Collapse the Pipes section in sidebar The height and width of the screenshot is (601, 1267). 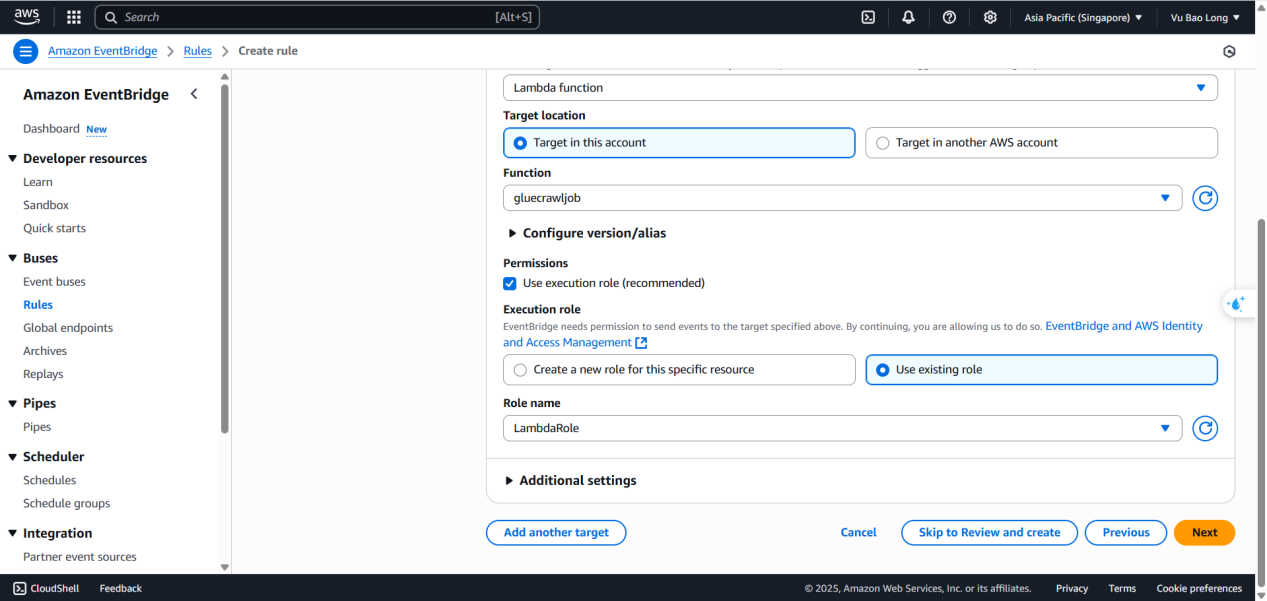click(13, 404)
